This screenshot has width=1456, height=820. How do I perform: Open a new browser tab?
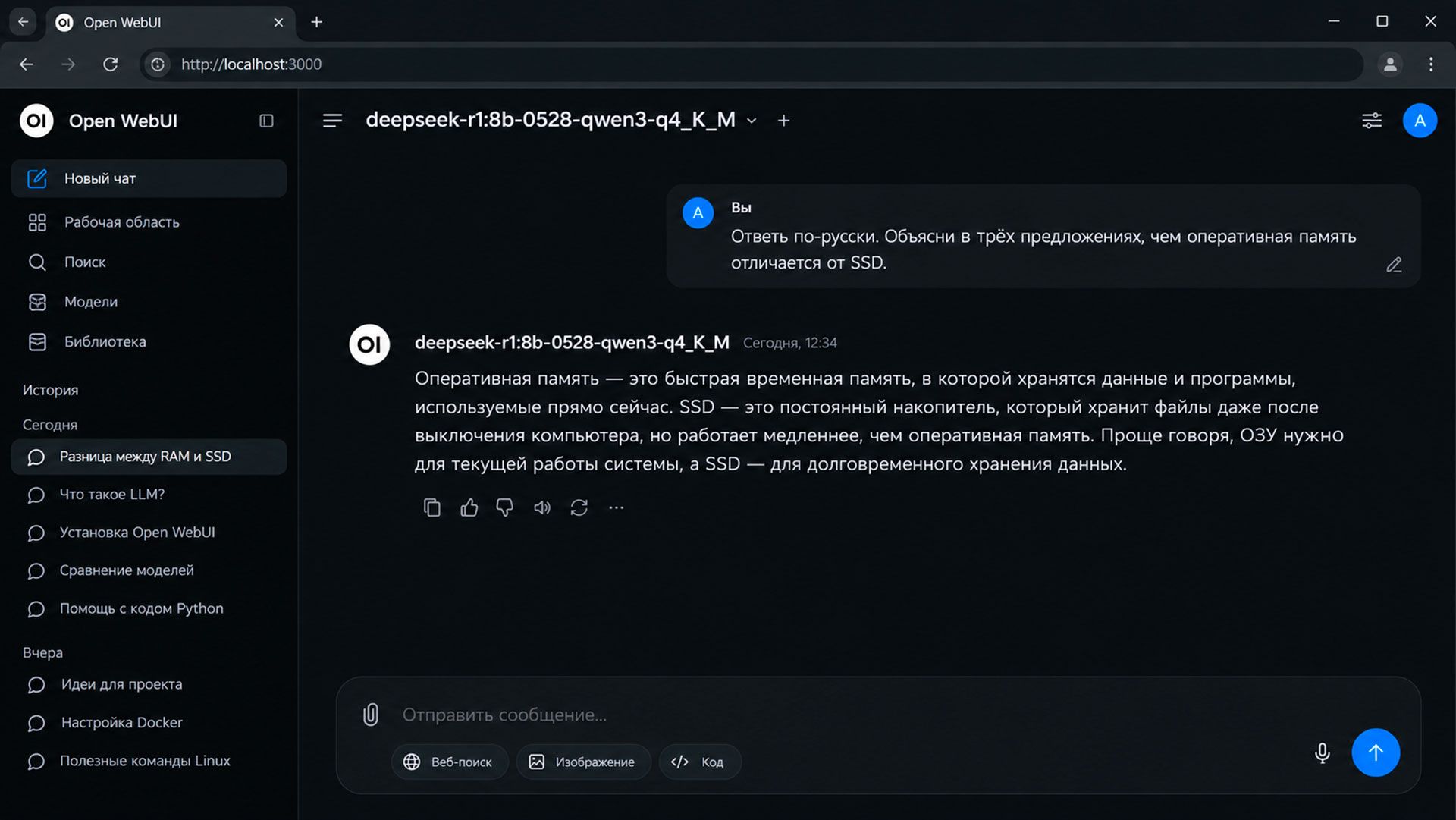click(x=317, y=22)
